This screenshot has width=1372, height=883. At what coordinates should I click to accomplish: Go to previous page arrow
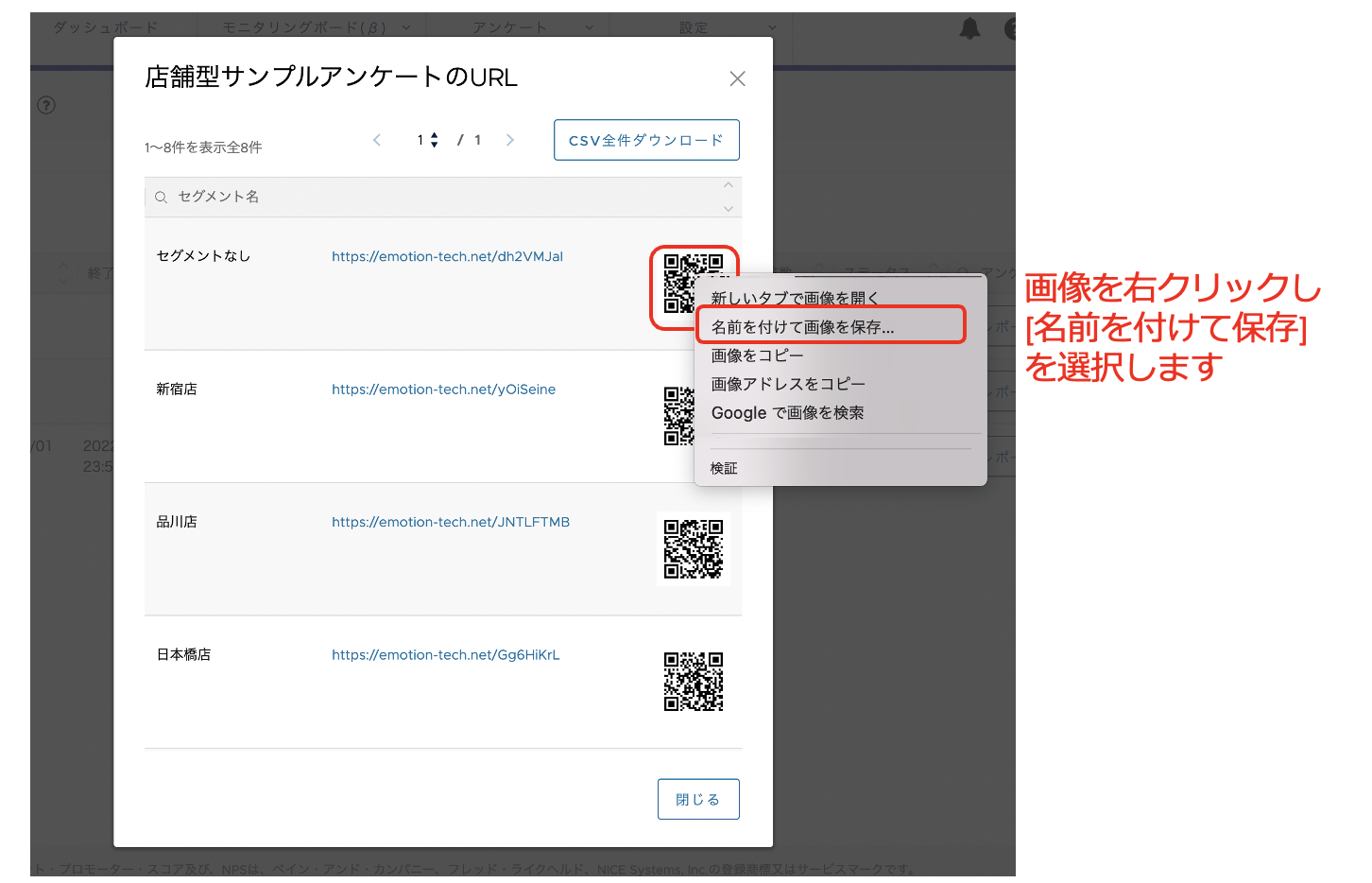click(x=376, y=140)
